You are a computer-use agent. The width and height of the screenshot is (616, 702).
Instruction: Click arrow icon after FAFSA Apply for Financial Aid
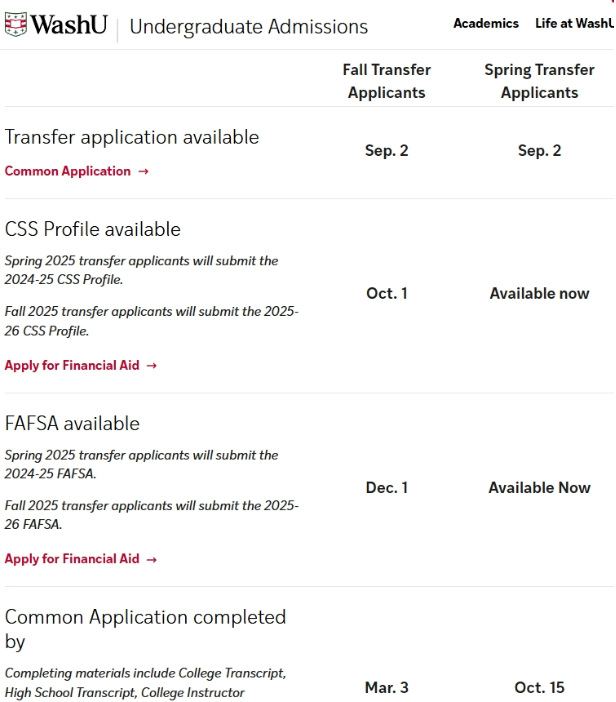click(x=152, y=560)
